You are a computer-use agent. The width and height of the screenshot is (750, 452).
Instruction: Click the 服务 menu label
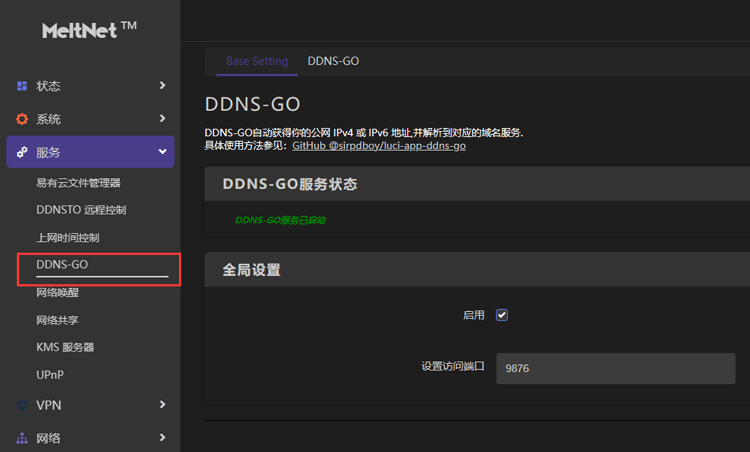48,153
